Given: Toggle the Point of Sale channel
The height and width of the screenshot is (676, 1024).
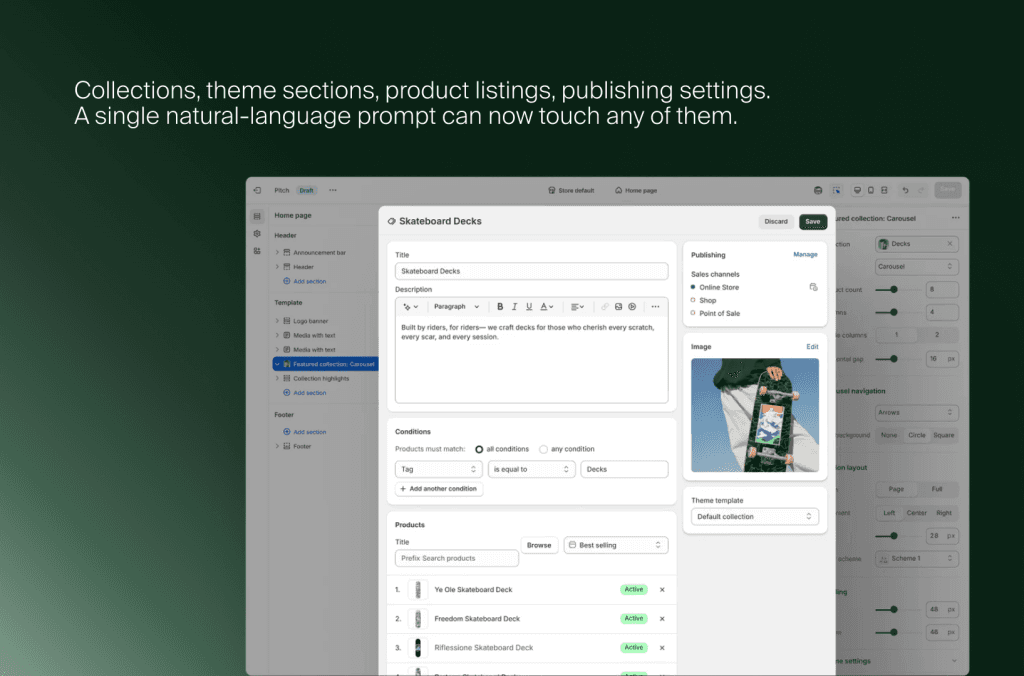Looking at the screenshot, I should [693, 313].
